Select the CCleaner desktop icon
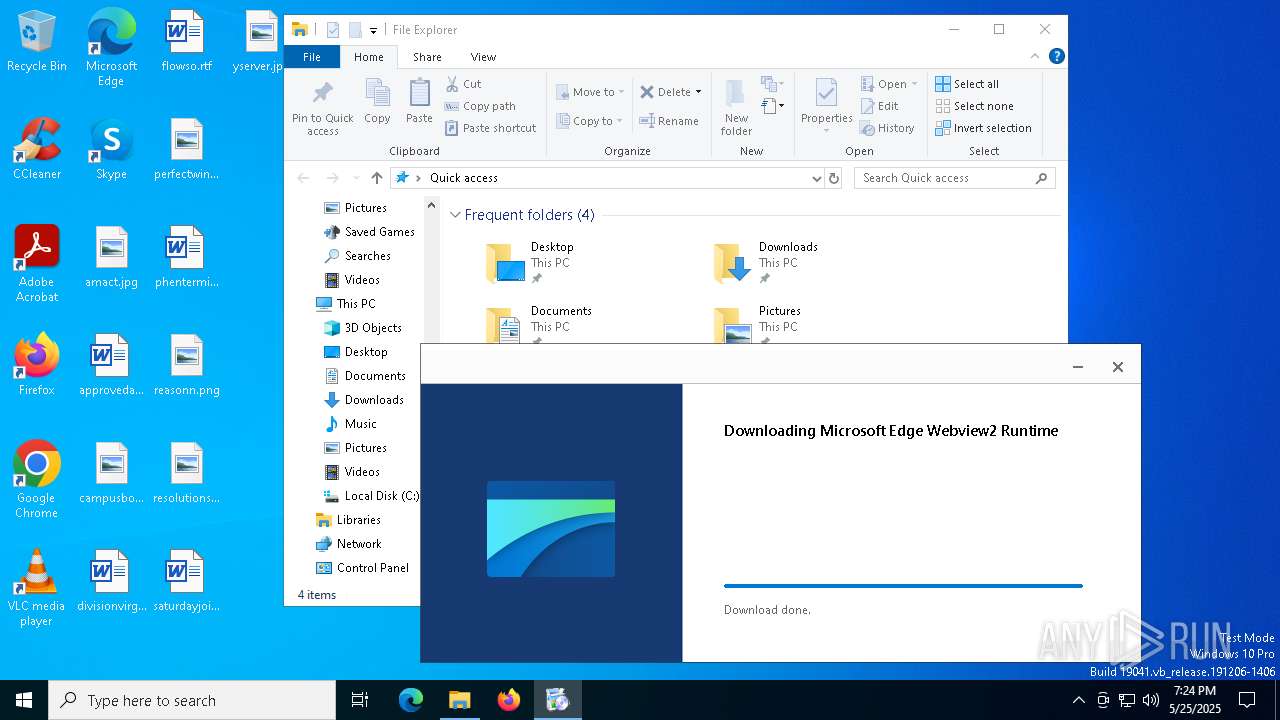Viewport: 1280px width, 720px height. (x=37, y=149)
